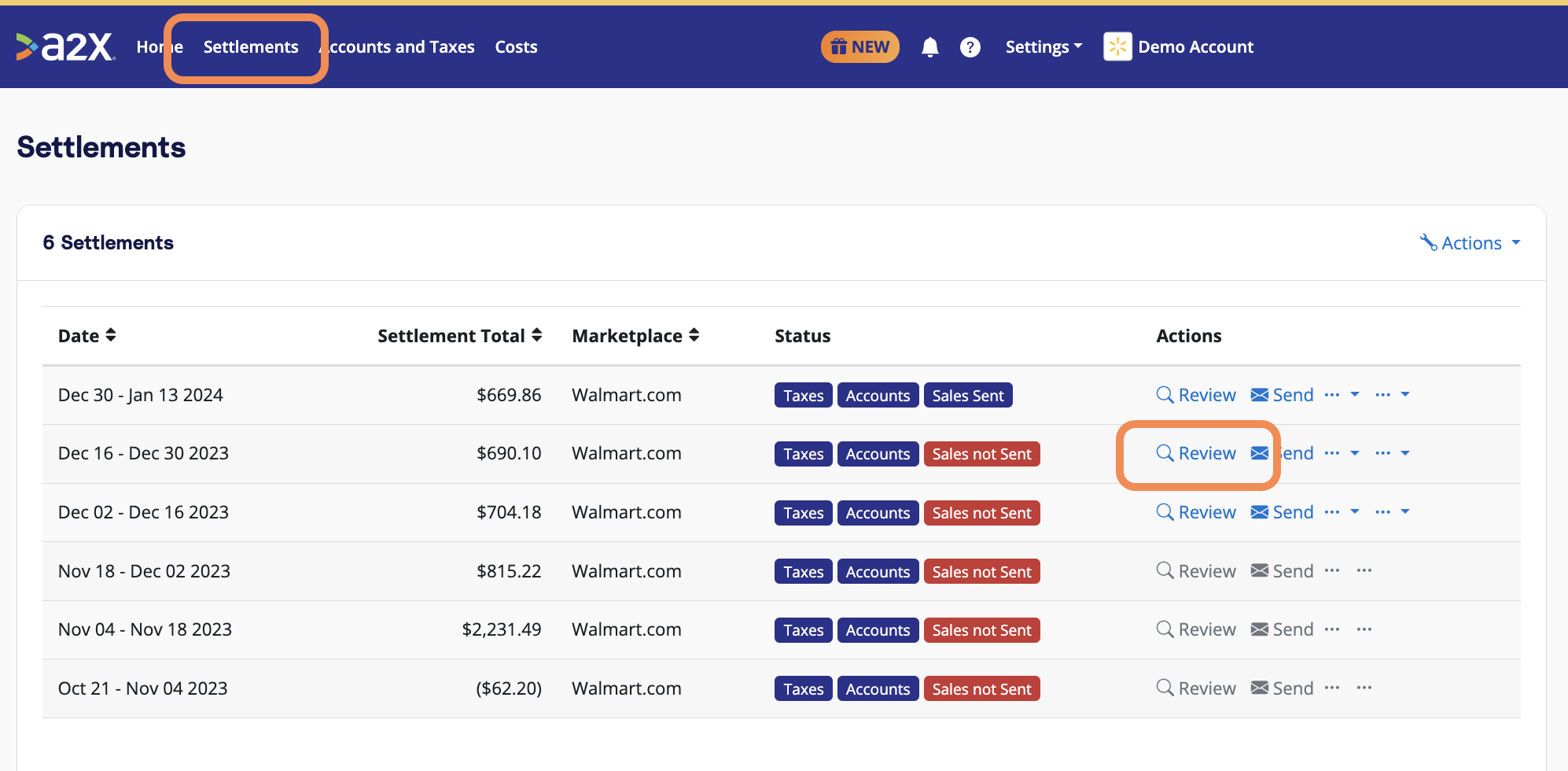Click the Walmart Demo Account icon
This screenshot has width=1568, height=771.
coord(1117,46)
